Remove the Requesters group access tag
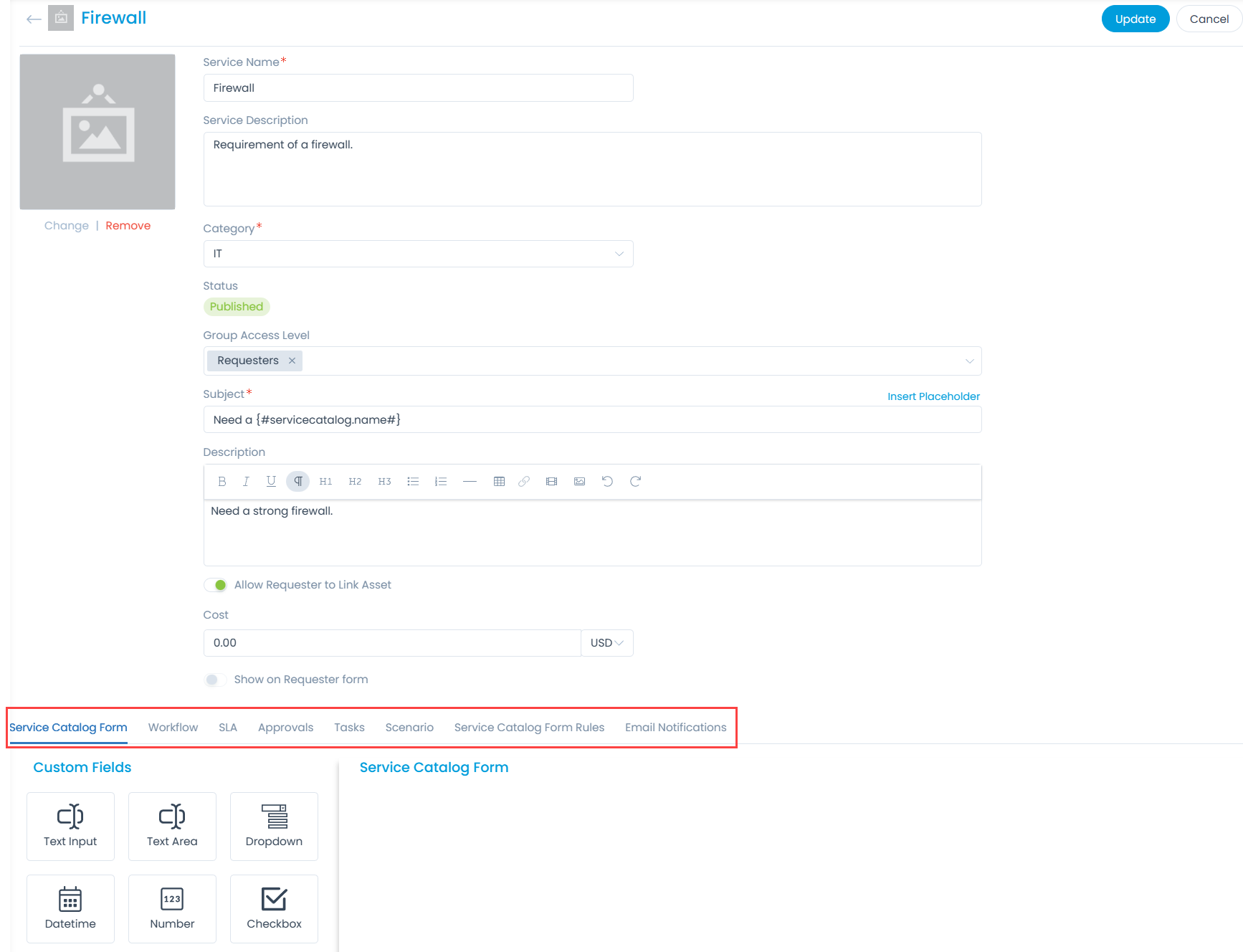The width and height of the screenshot is (1243, 952). 292,361
